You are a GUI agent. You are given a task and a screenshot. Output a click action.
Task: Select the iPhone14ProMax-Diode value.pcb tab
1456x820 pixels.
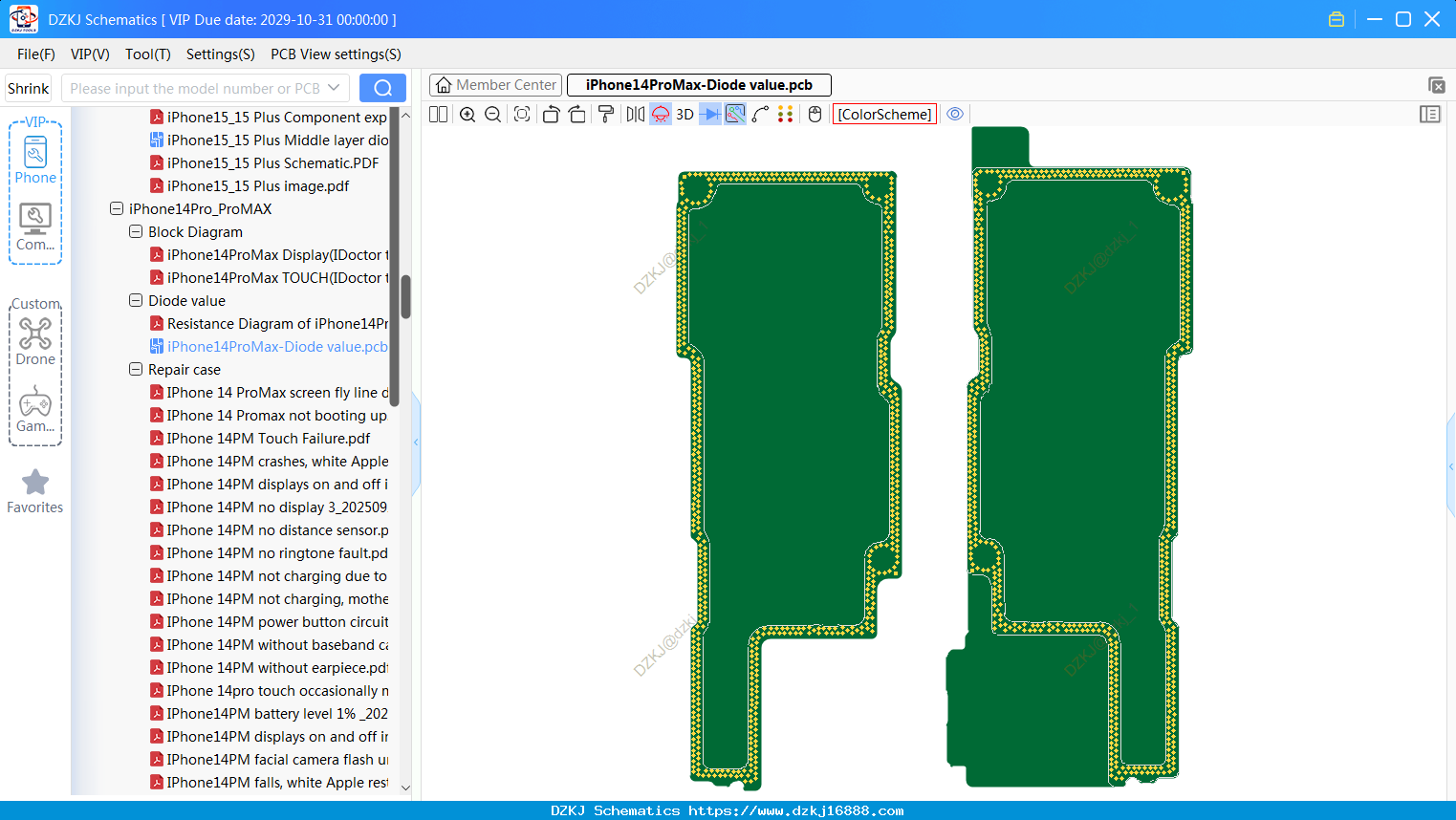(x=699, y=85)
